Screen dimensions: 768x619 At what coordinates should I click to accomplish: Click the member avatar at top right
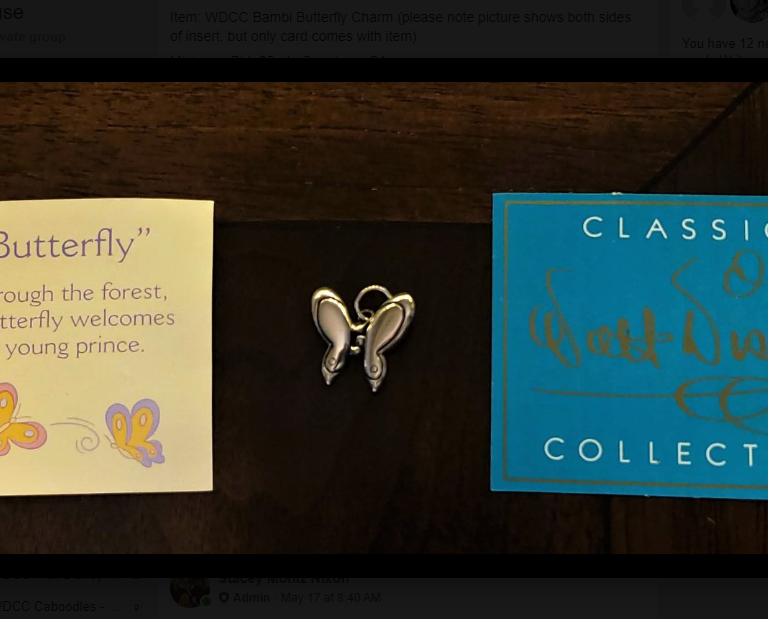(x=749, y=10)
